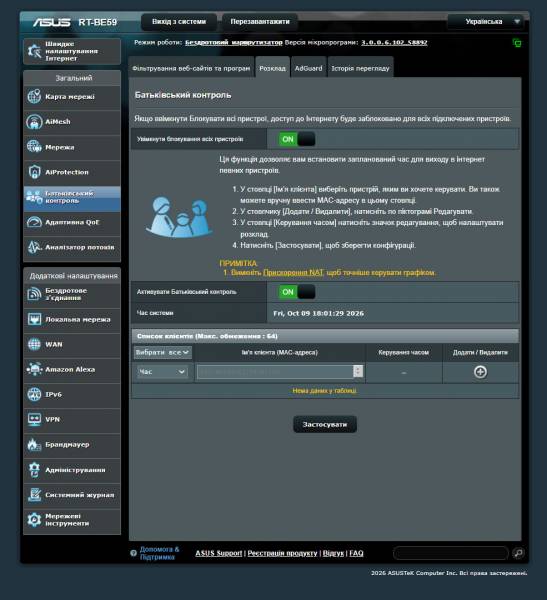Open the Мережа globe icon
Screen dimensions: 547x600
coord(34,147)
